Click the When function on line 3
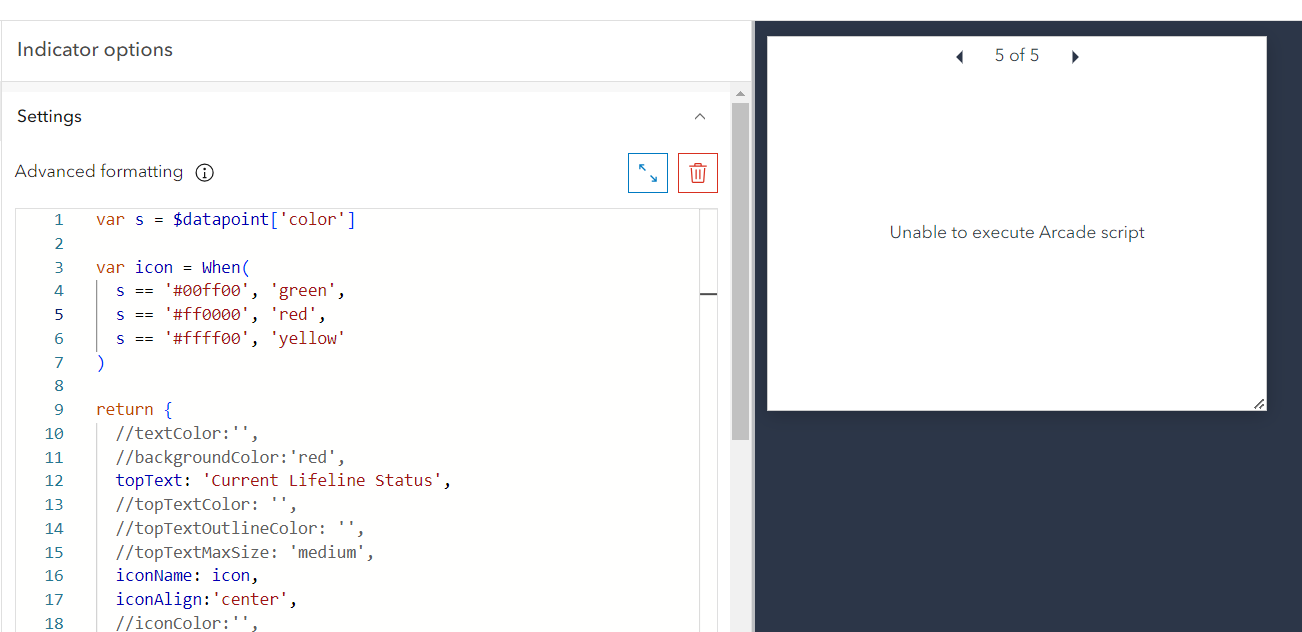Image resolution: width=1302 pixels, height=632 pixels. pos(224,266)
